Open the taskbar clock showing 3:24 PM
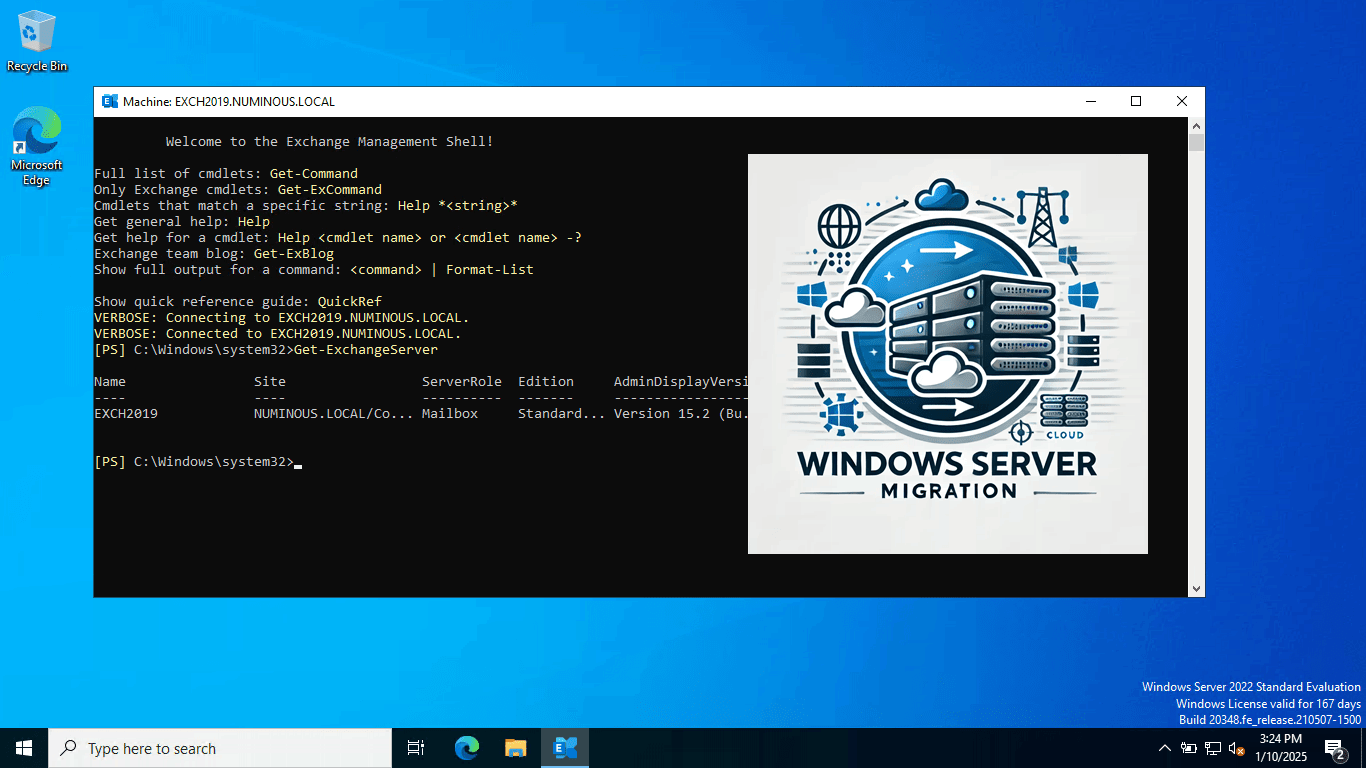The image size is (1366, 768). 1279,748
